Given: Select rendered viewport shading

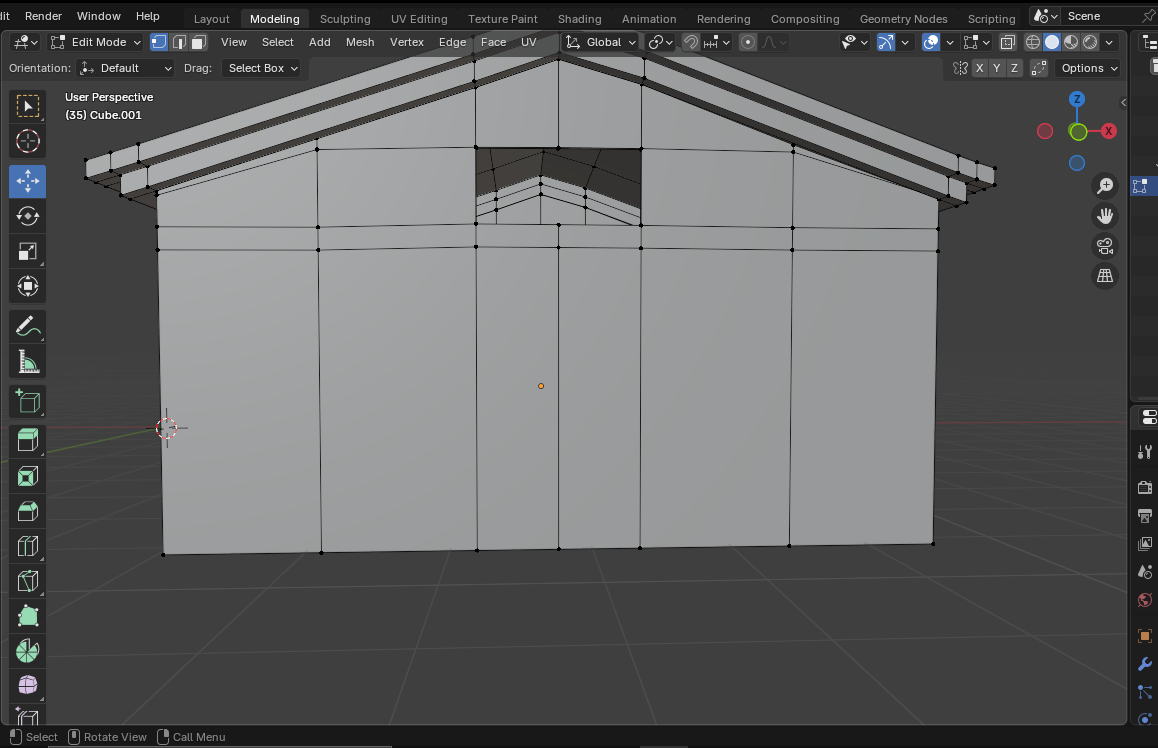Looking at the screenshot, I should pos(1090,42).
